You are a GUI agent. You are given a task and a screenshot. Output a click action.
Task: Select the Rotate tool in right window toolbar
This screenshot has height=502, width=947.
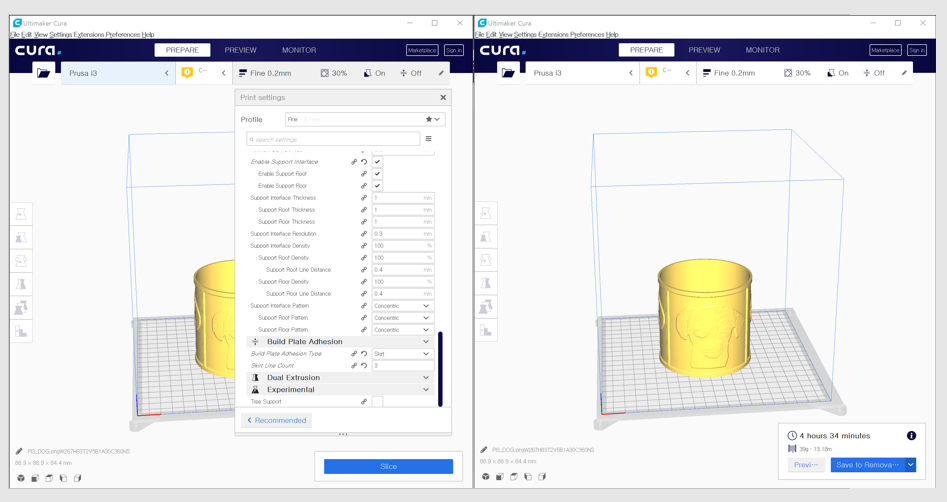(x=486, y=260)
